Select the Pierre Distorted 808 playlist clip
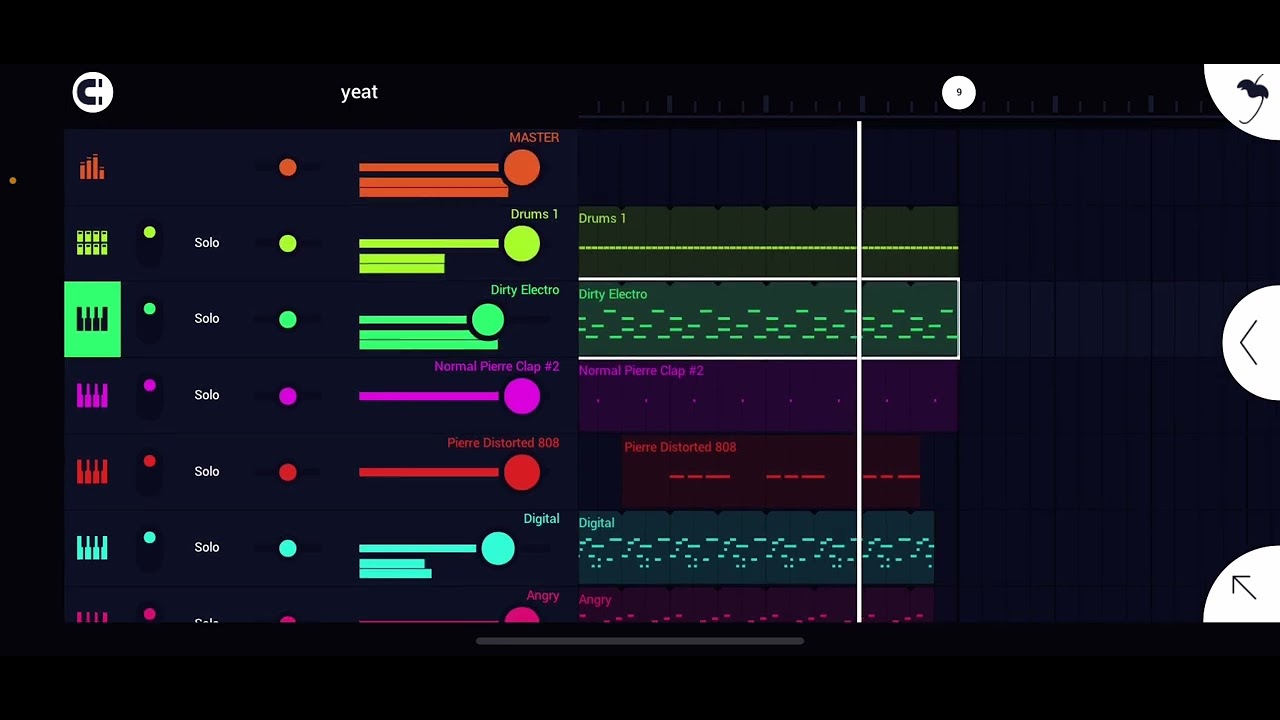The image size is (1280, 720). (771, 472)
